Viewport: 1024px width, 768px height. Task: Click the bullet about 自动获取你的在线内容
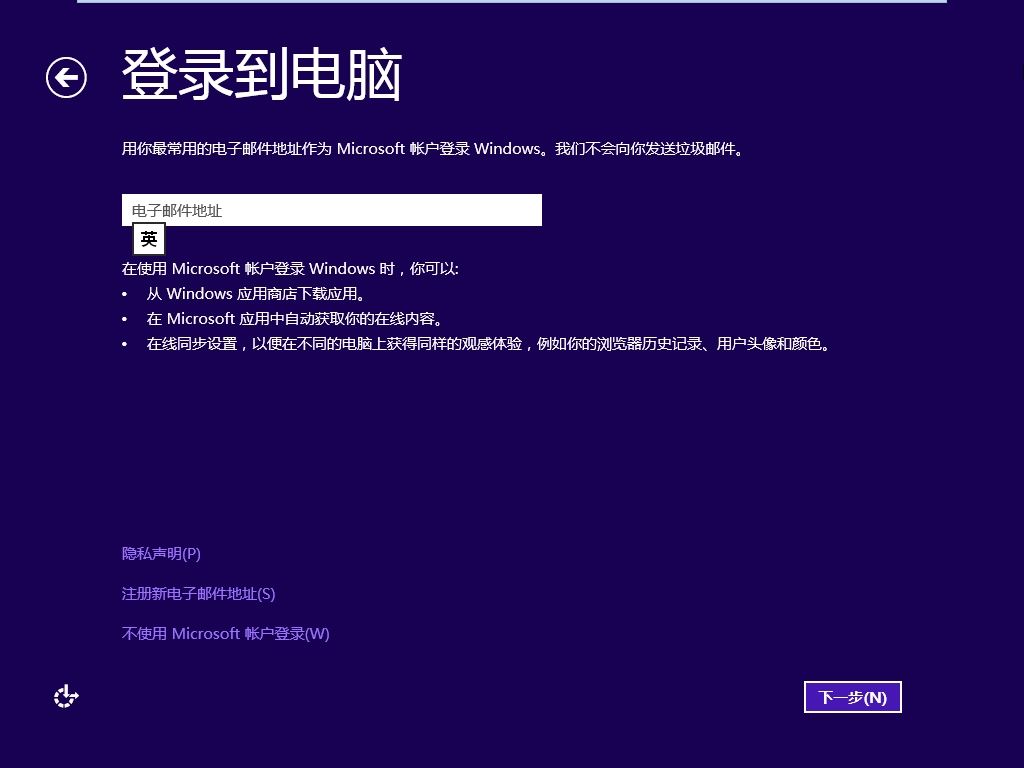click(295, 319)
